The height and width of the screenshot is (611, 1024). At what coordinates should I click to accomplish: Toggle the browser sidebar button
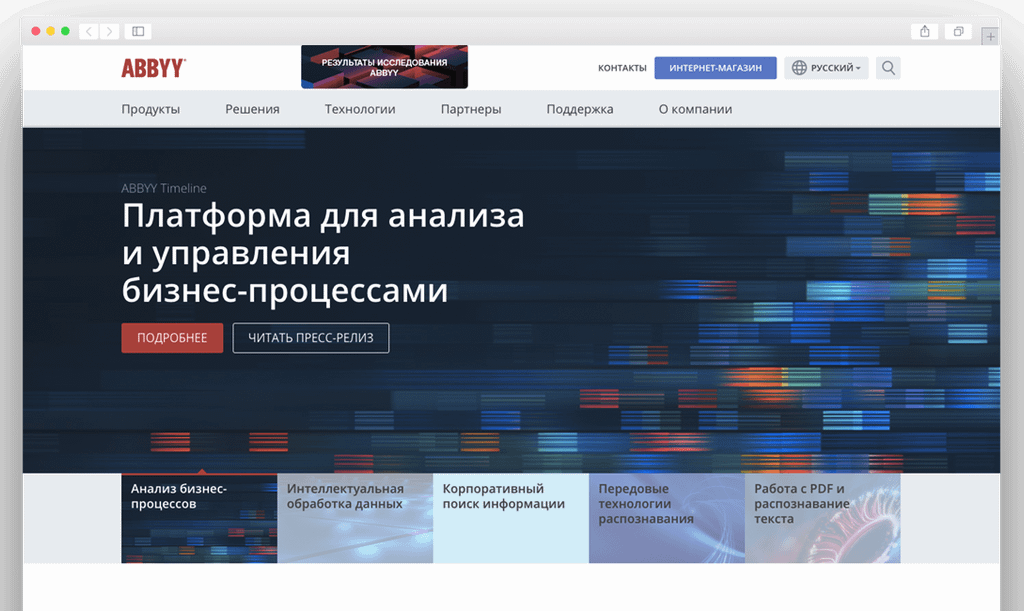pos(138,31)
